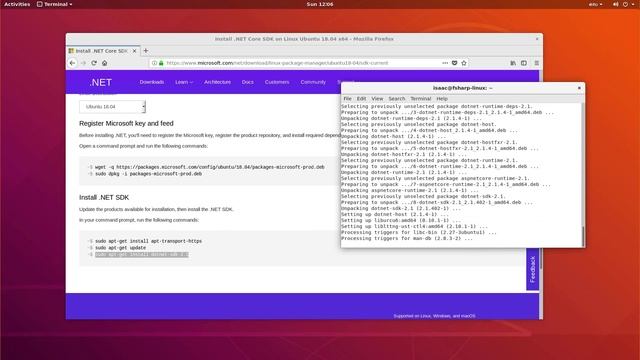Open Community nav link
The image size is (640, 360).
(313, 82)
